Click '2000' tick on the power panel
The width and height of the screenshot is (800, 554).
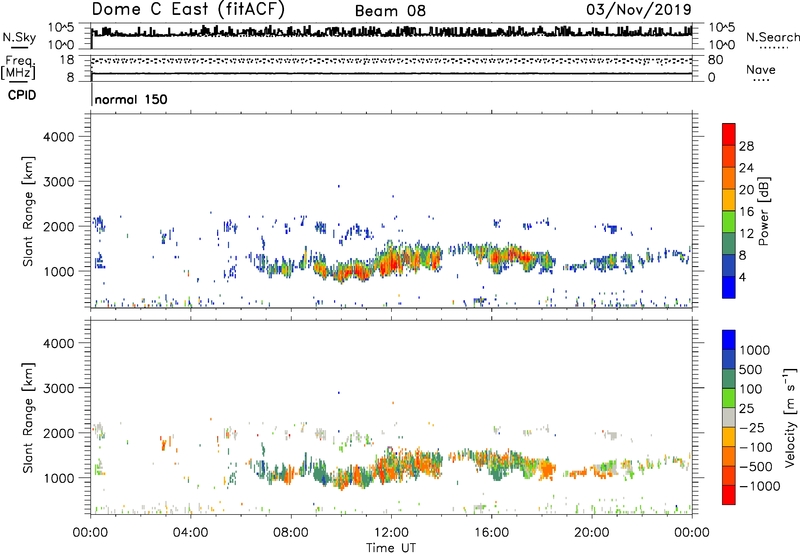(59, 226)
